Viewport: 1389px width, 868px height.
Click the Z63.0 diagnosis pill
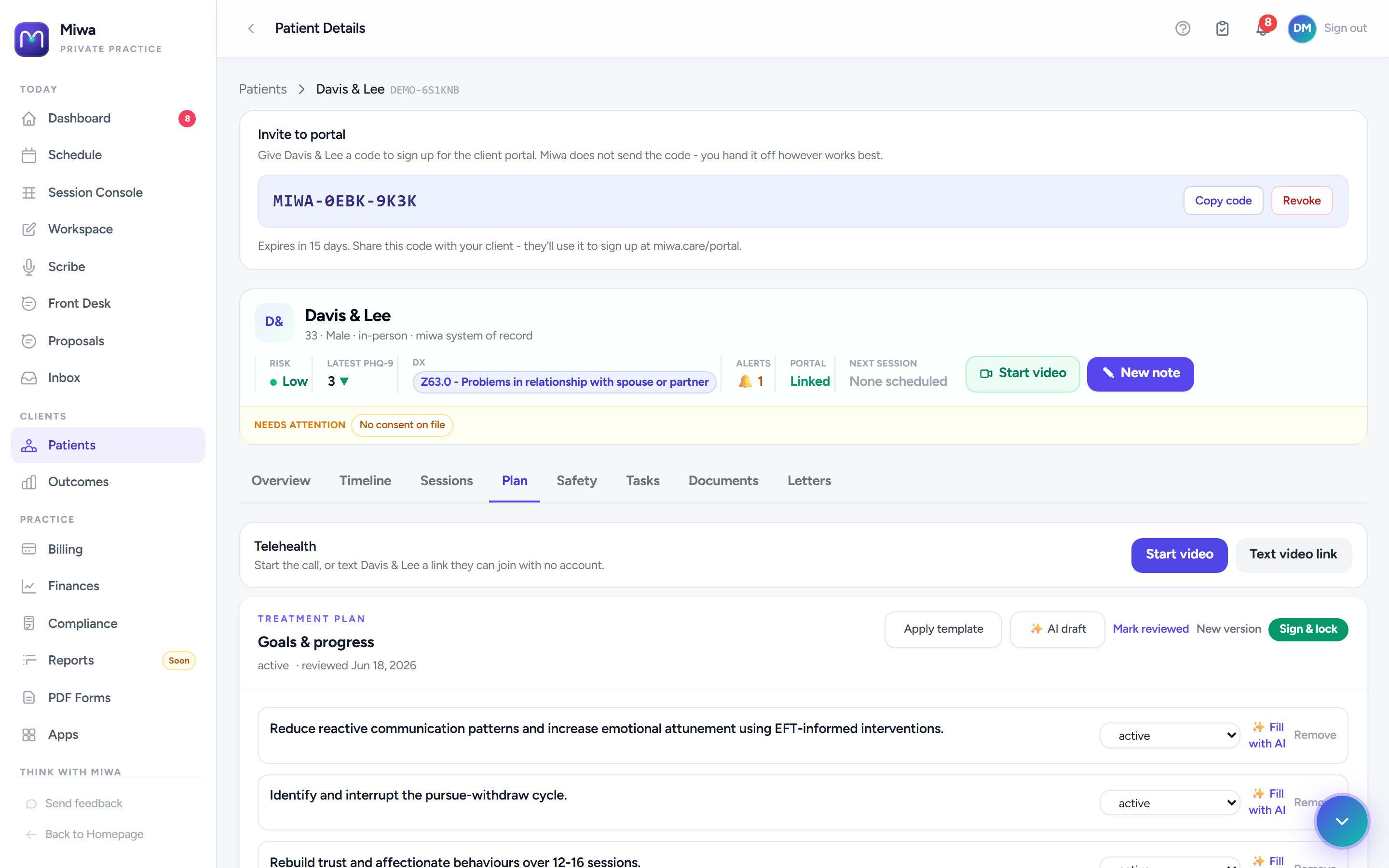[x=564, y=382]
